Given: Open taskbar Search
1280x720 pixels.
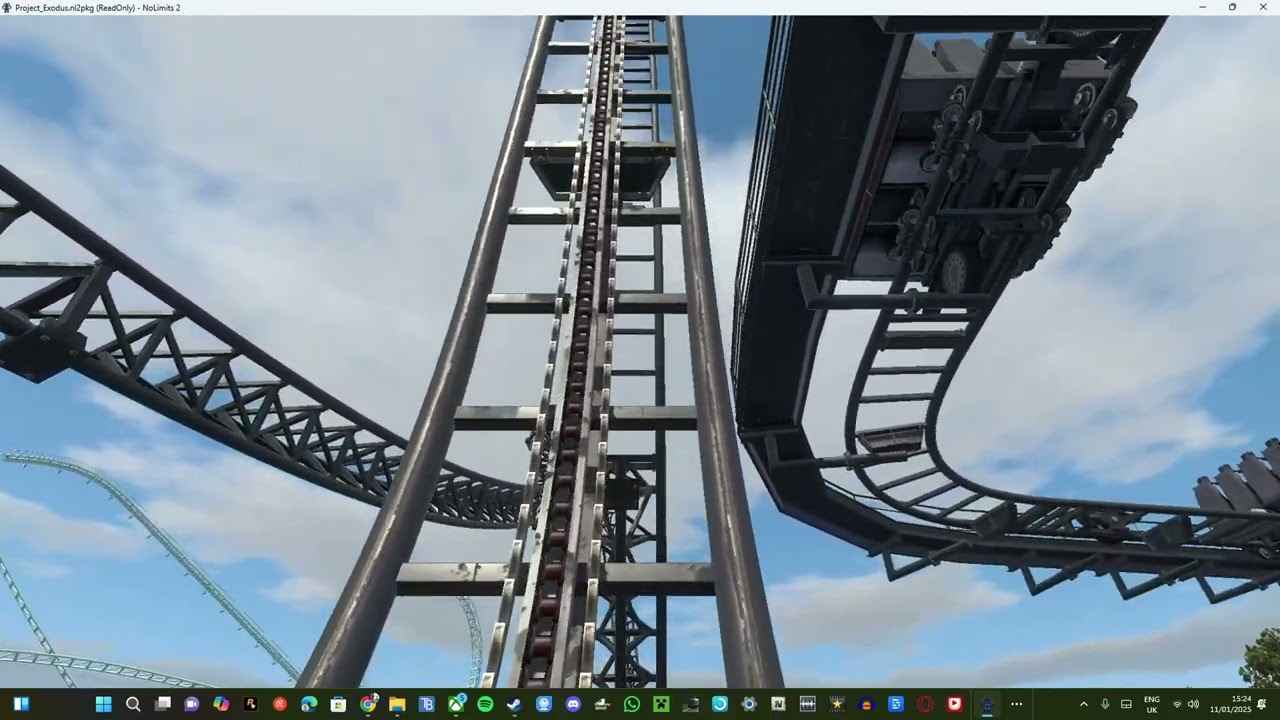Looking at the screenshot, I should click(133, 704).
